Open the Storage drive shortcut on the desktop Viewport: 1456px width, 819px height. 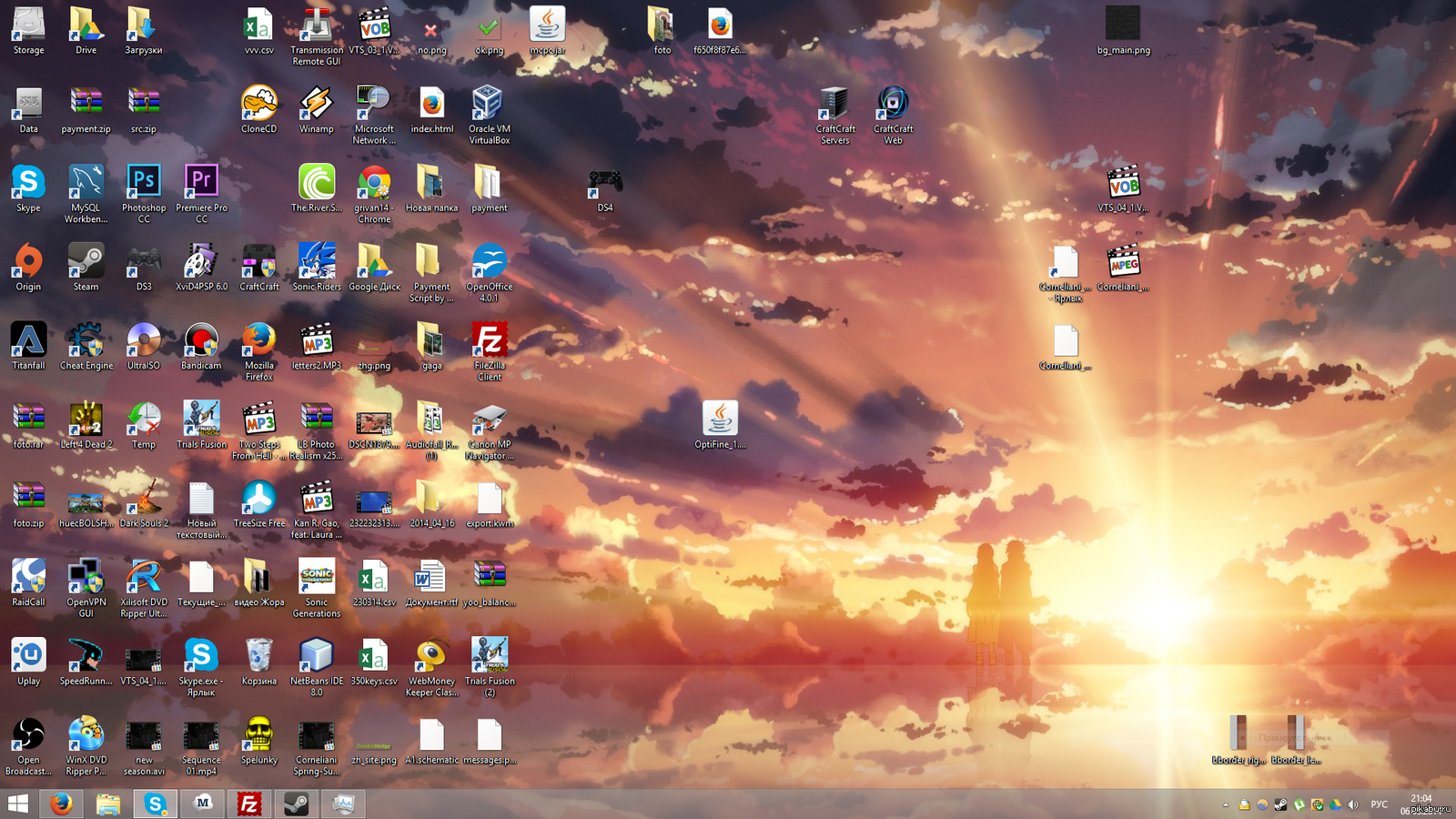(x=28, y=31)
